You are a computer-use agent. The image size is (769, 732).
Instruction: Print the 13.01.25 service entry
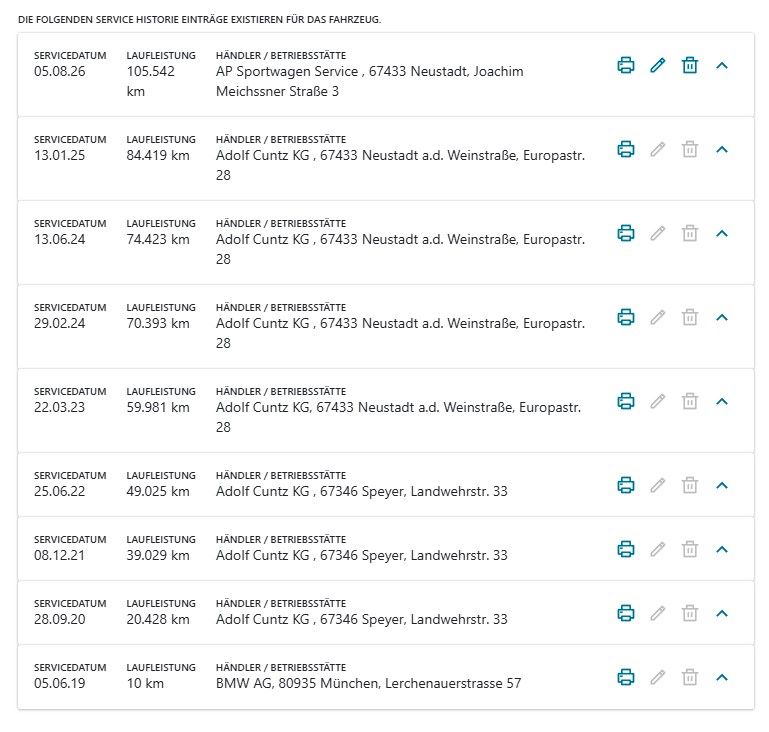point(625,149)
